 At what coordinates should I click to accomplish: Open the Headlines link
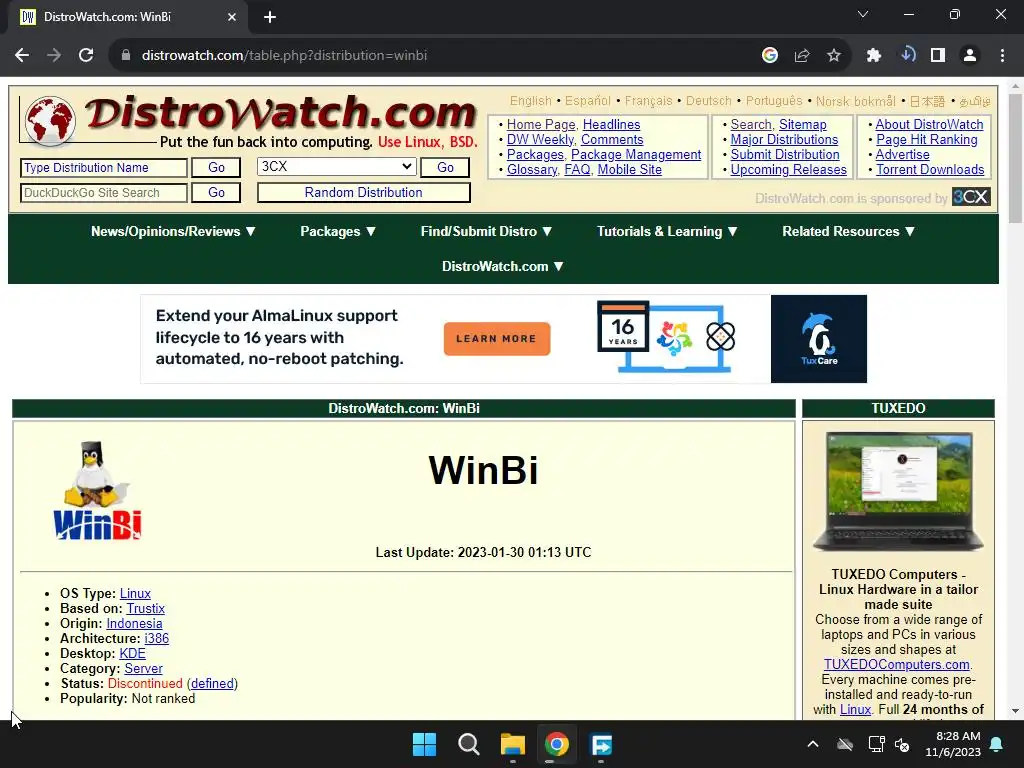611,124
